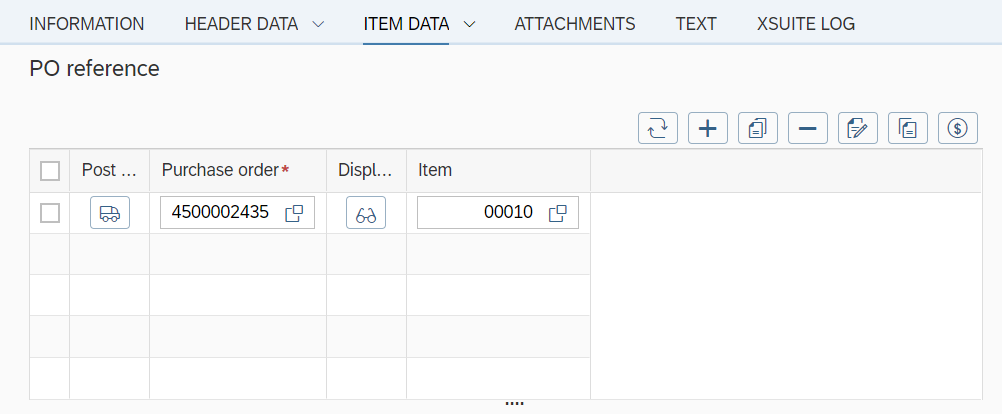Go to the XSUITE LOG tab
The image size is (1002, 414).
806,24
